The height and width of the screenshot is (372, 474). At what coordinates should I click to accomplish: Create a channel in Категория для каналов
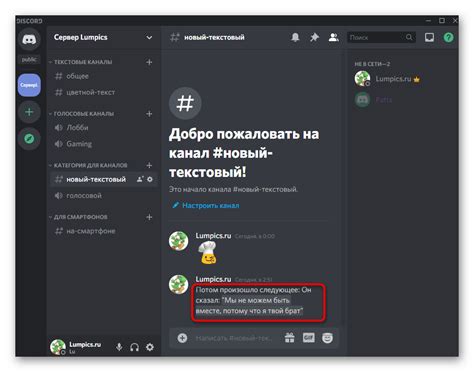click(x=149, y=165)
